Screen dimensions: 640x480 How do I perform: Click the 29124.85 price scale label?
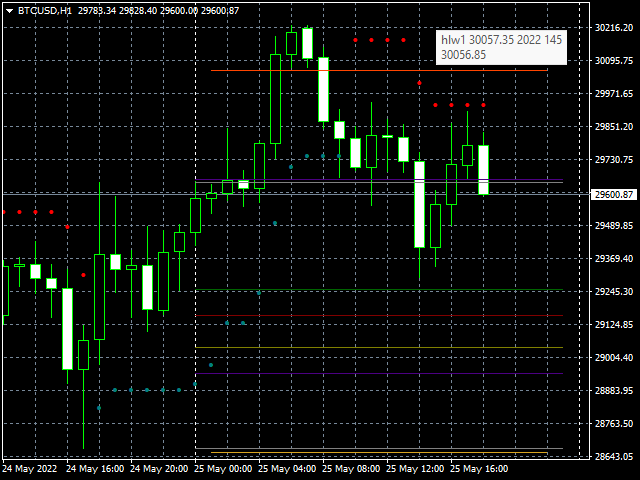coord(614,325)
